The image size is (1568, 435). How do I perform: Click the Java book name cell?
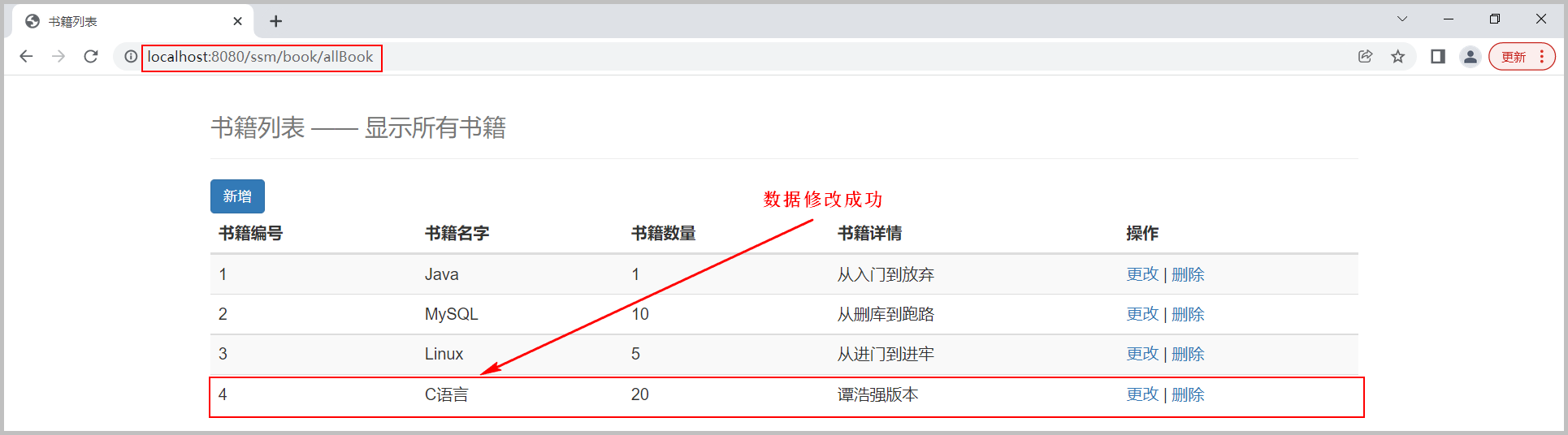click(441, 274)
